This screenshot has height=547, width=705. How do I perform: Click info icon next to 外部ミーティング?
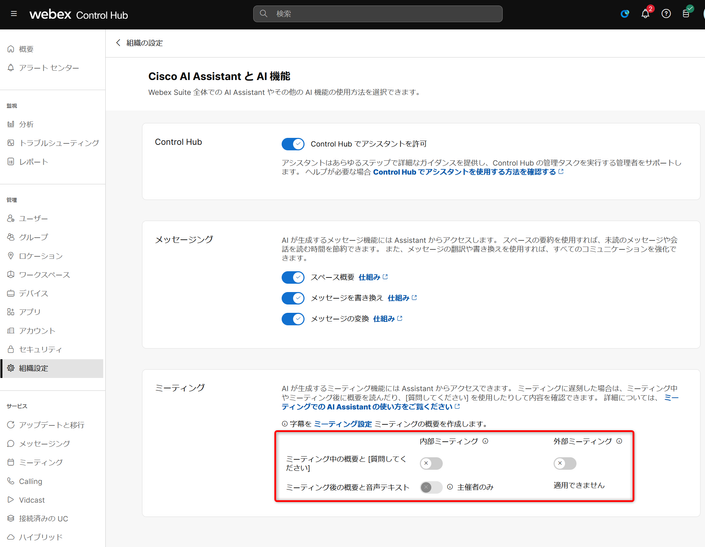[x=619, y=441]
